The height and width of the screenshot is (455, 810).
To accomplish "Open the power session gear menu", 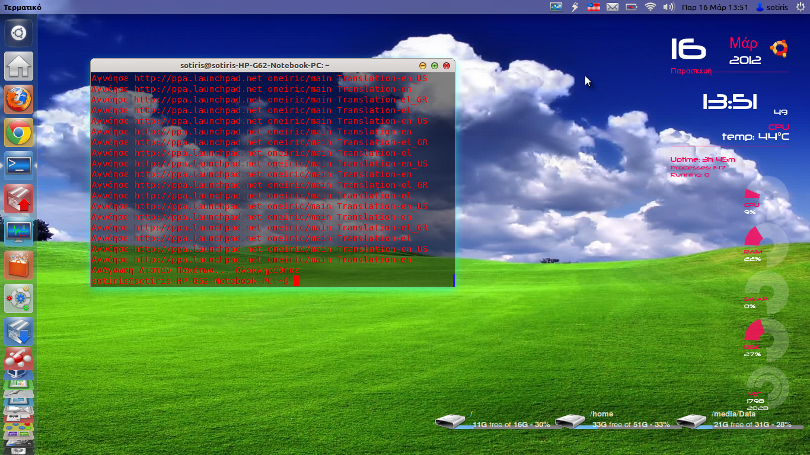I will coord(800,7).
